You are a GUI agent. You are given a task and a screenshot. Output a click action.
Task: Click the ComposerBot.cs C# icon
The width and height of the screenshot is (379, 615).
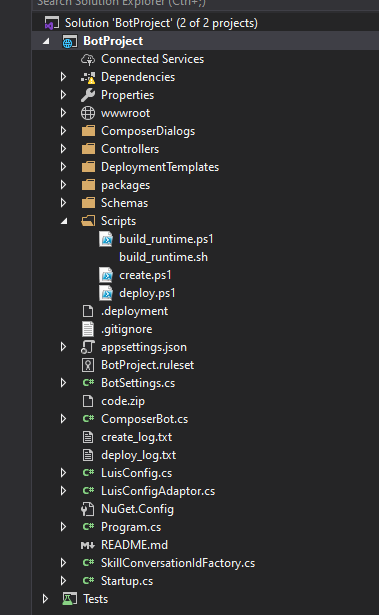(x=88, y=419)
